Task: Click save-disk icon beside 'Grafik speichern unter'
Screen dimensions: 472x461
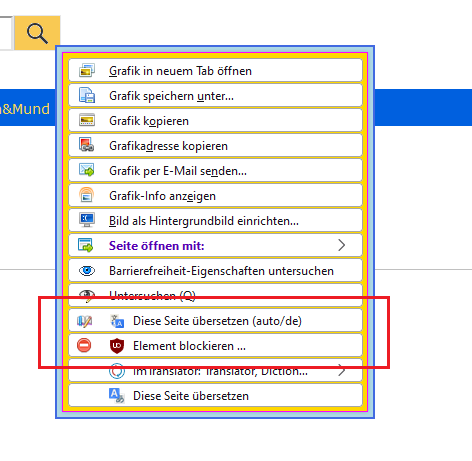Action: pos(87,95)
